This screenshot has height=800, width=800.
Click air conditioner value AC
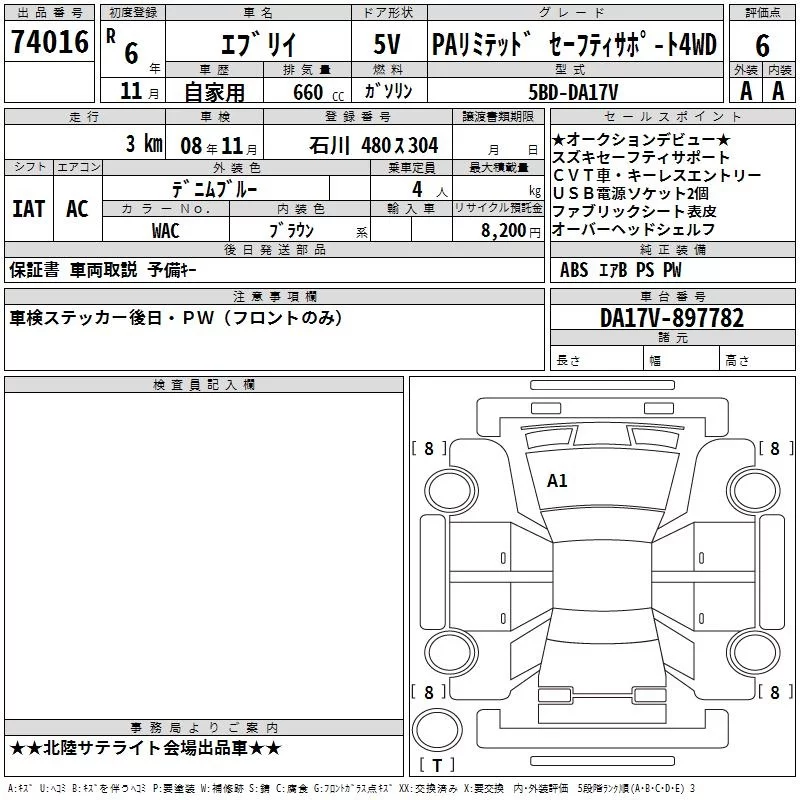77,209
